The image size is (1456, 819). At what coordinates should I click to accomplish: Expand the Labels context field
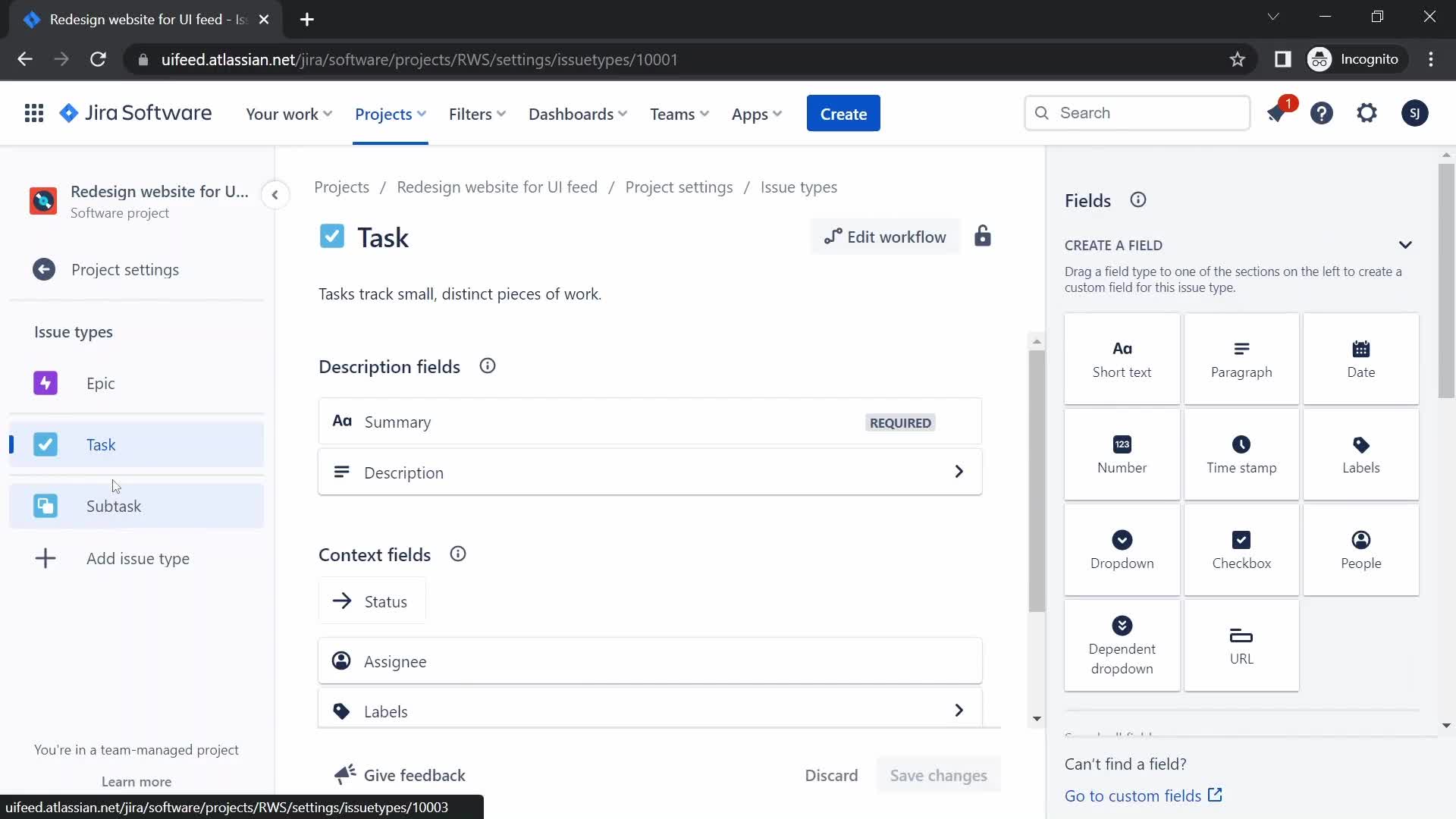(x=960, y=711)
